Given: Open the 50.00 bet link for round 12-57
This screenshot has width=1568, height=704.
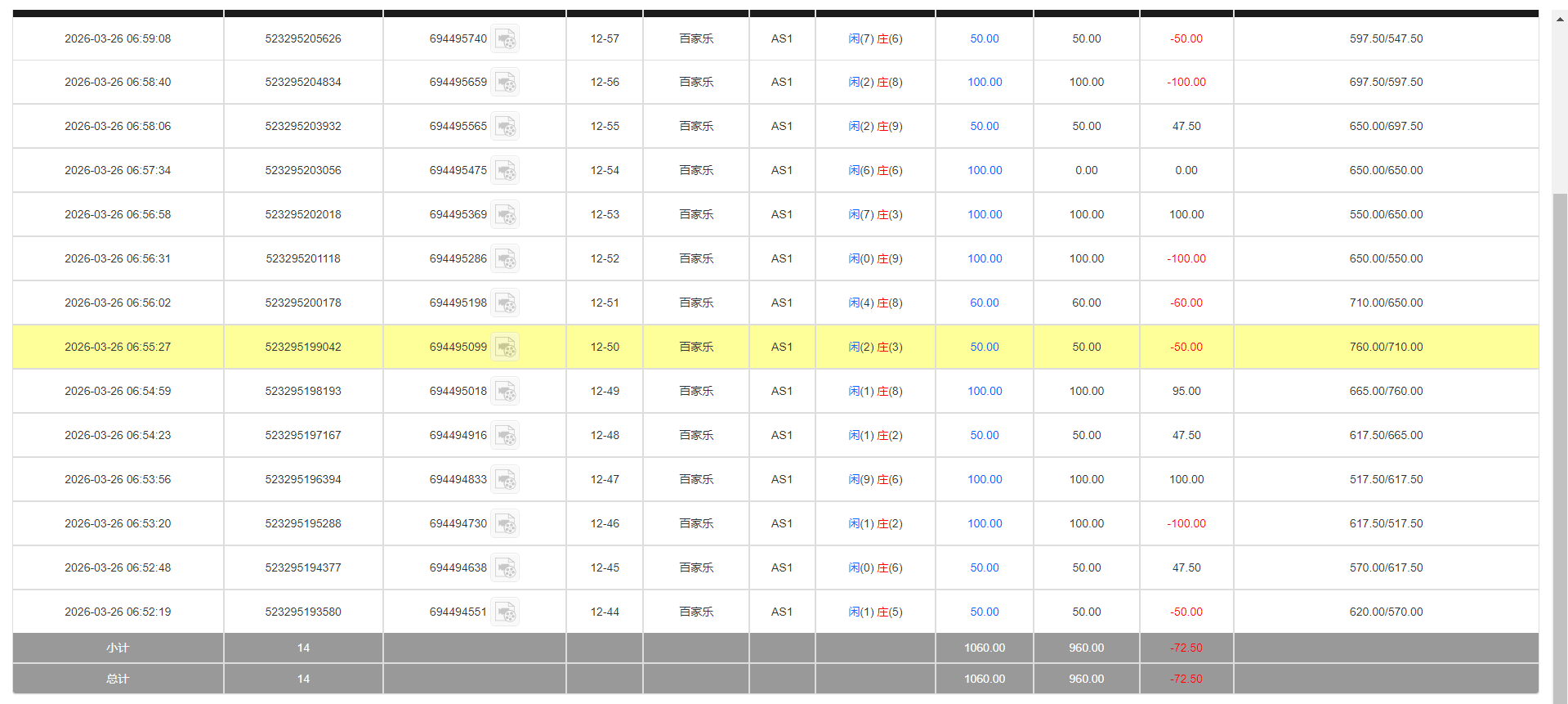Looking at the screenshot, I should 984,39.
